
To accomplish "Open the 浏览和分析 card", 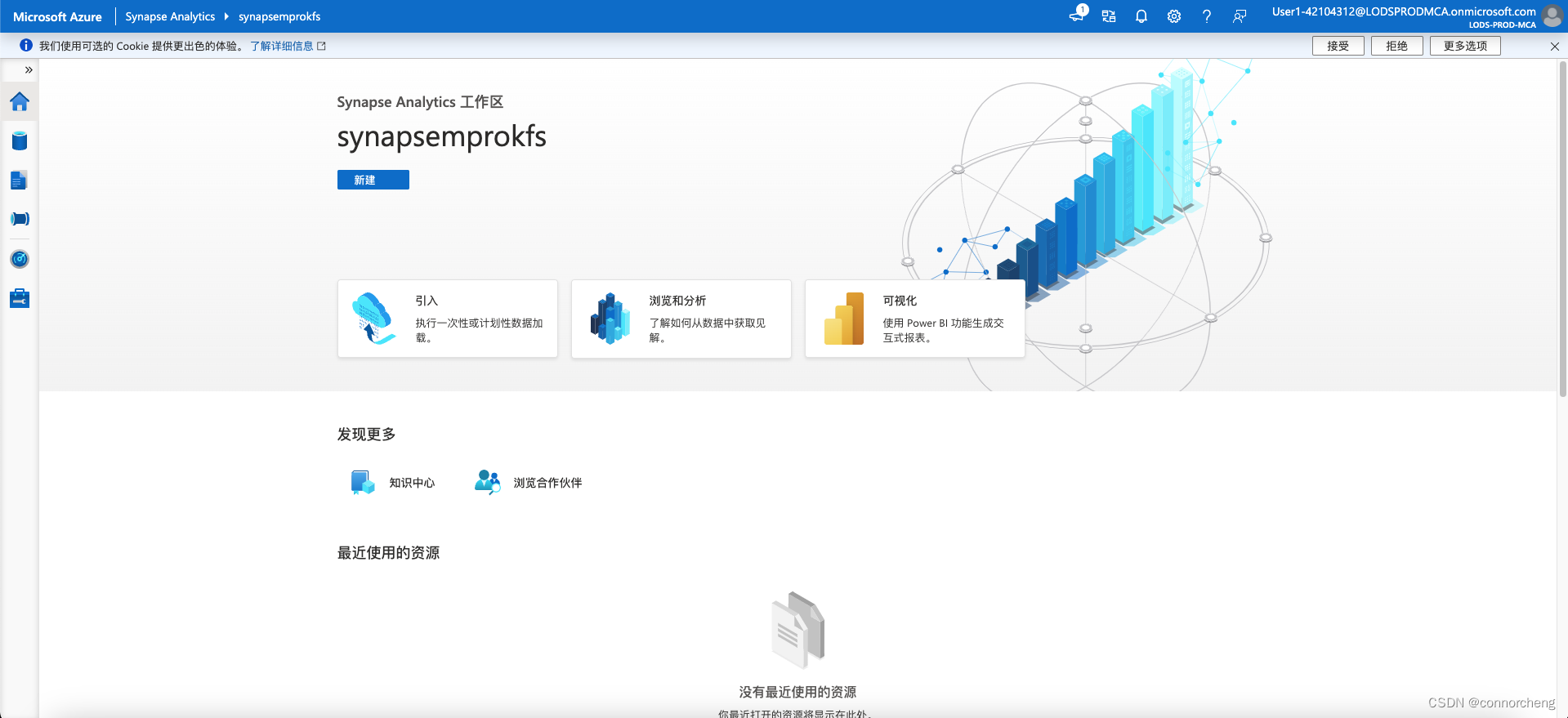I will click(681, 319).
